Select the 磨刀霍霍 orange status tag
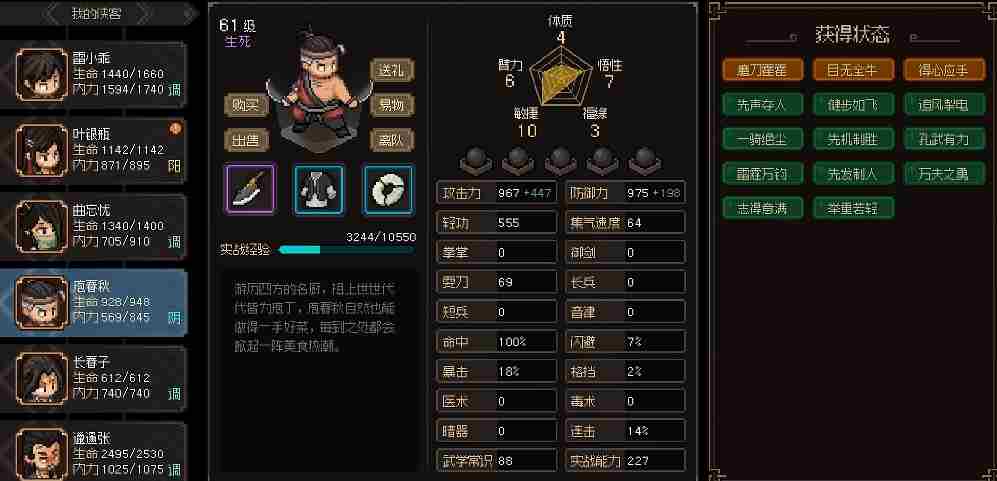The image size is (997, 481). pos(762,70)
